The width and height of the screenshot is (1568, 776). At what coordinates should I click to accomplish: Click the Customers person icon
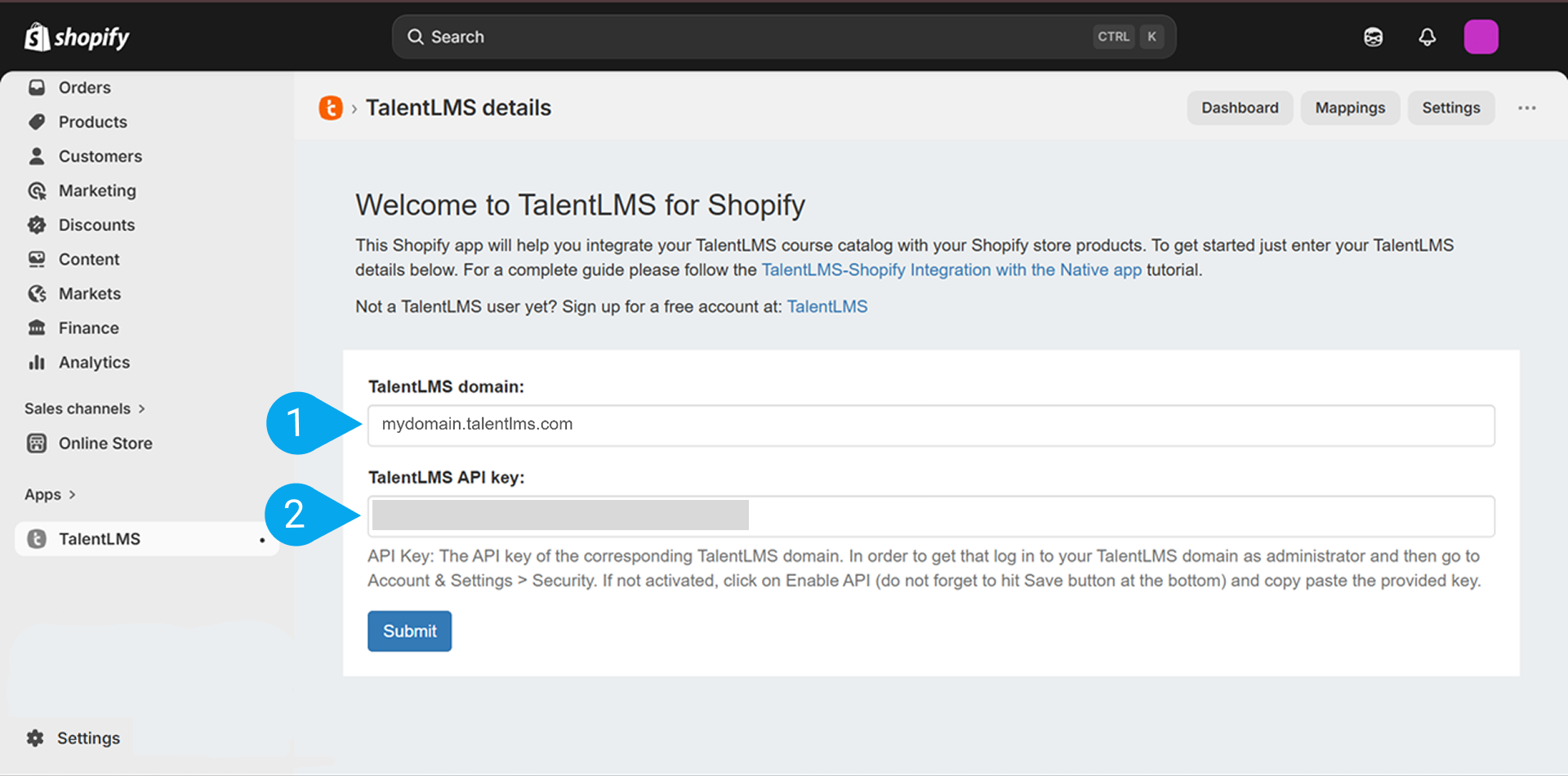37,156
